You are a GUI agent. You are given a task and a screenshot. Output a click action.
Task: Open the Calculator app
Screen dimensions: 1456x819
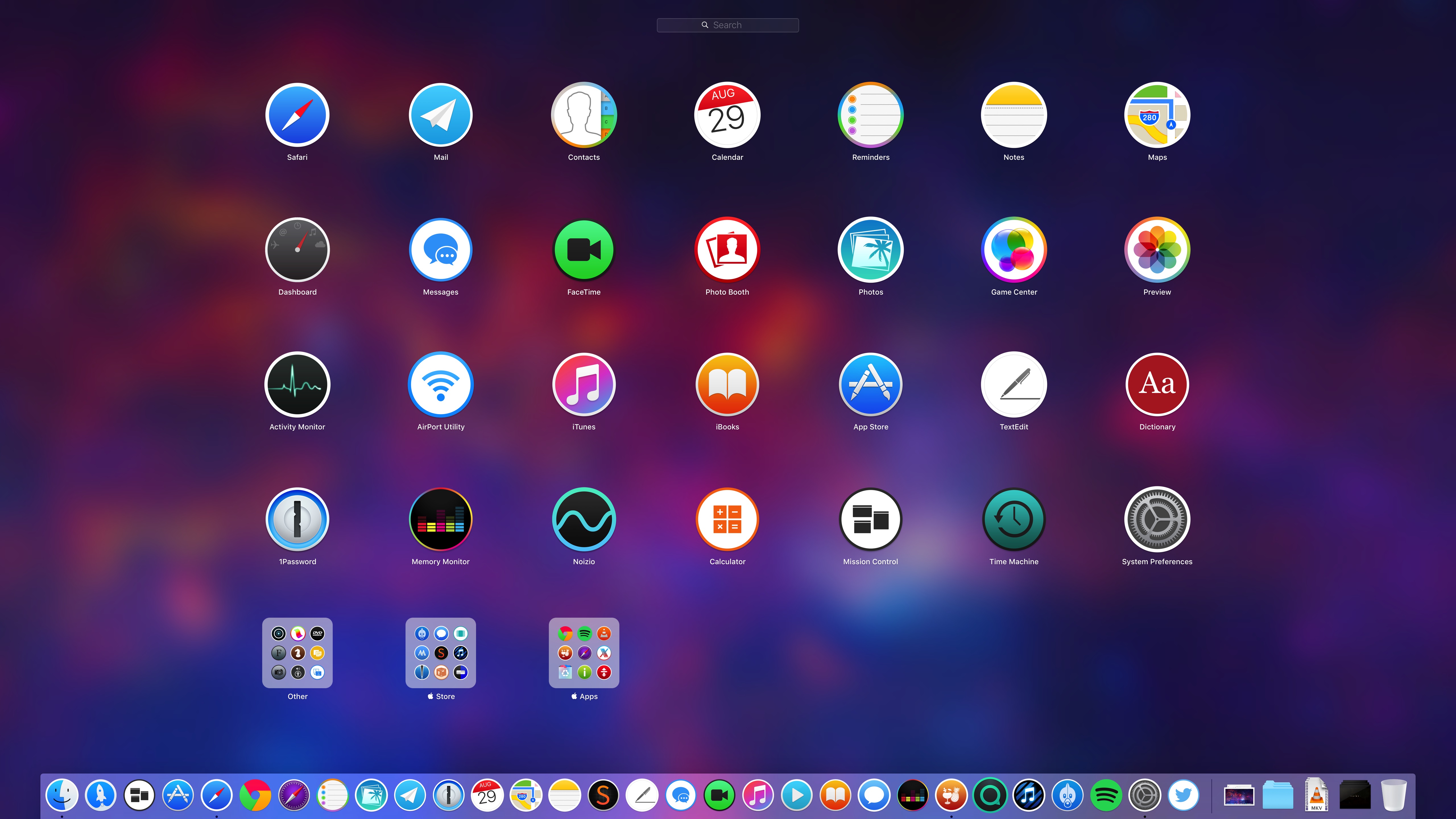[727, 519]
